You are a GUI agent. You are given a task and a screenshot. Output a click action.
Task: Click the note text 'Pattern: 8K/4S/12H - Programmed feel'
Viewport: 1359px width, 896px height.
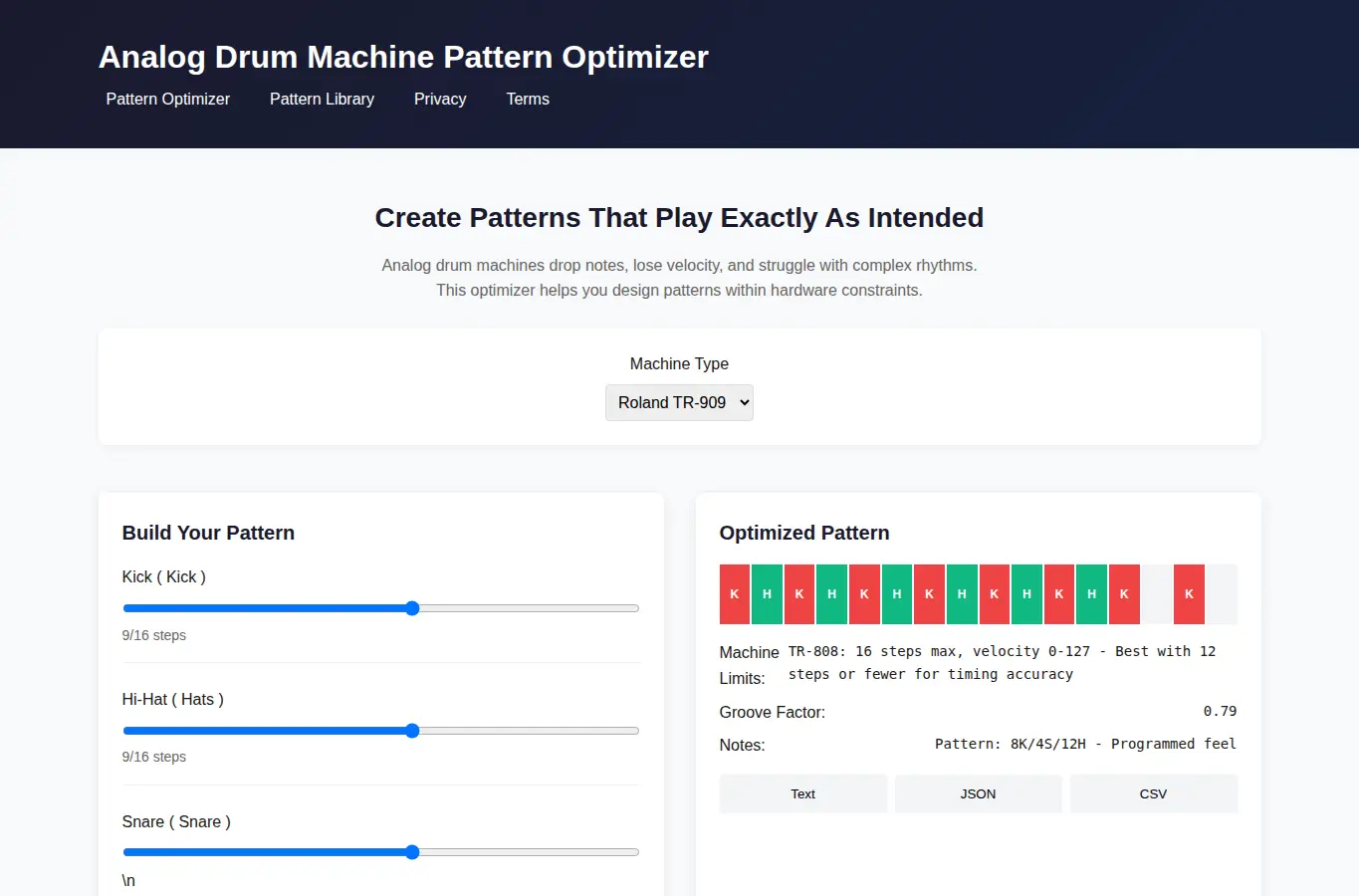1085,744
